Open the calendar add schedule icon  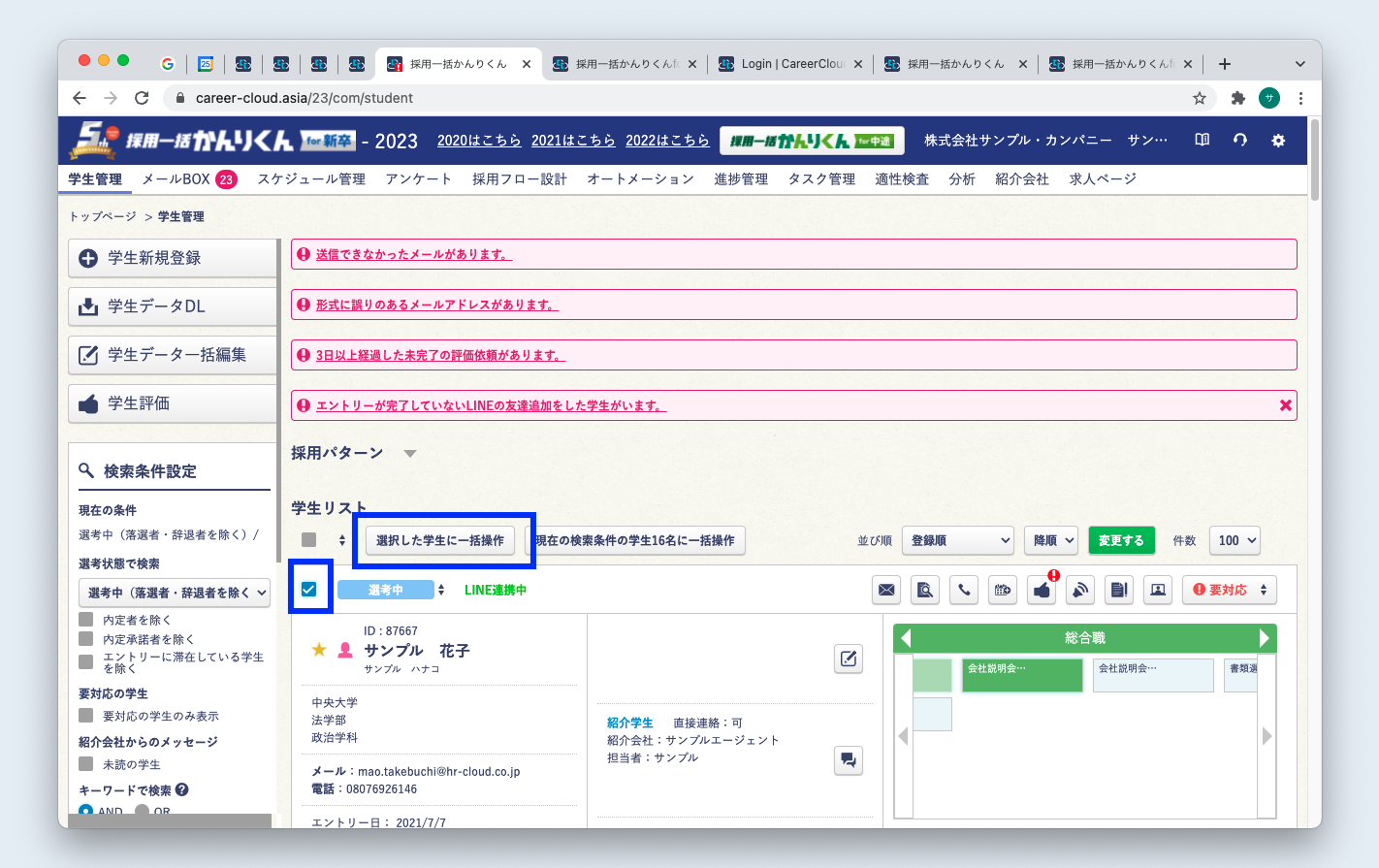pyautogui.click(x=1002, y=590)
